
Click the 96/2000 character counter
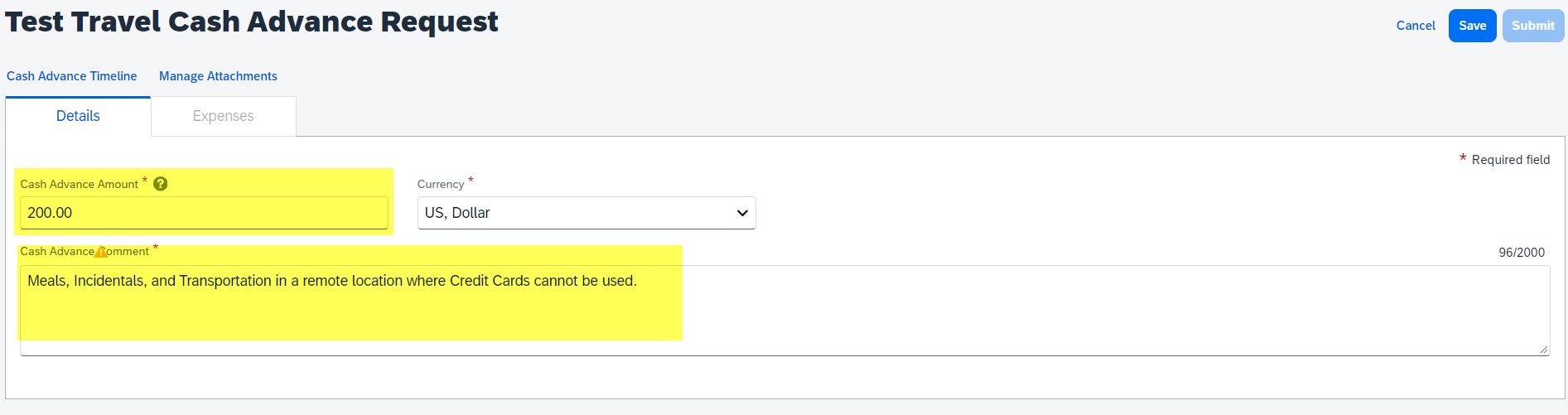coord(1522,253)
